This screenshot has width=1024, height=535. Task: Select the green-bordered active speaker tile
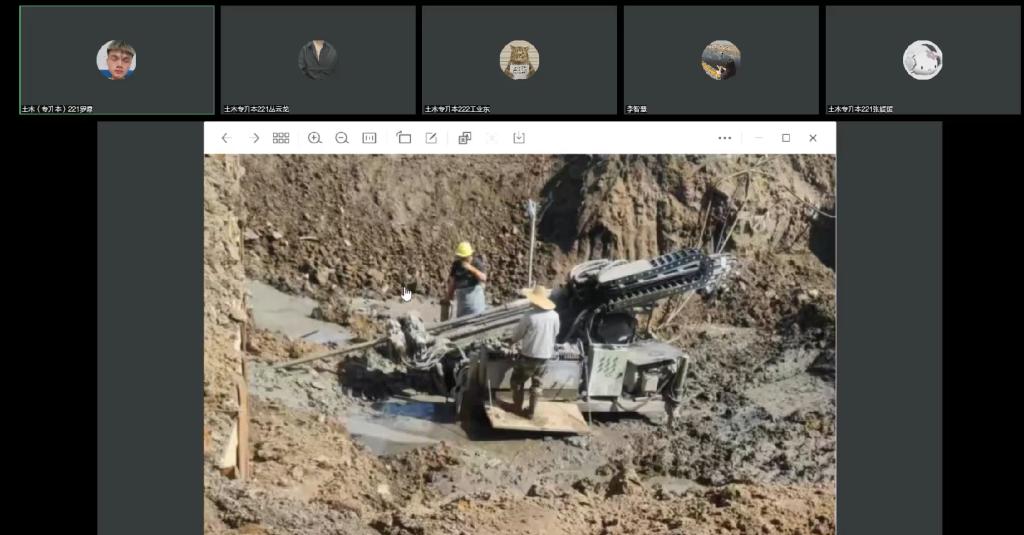click(117, 60)
